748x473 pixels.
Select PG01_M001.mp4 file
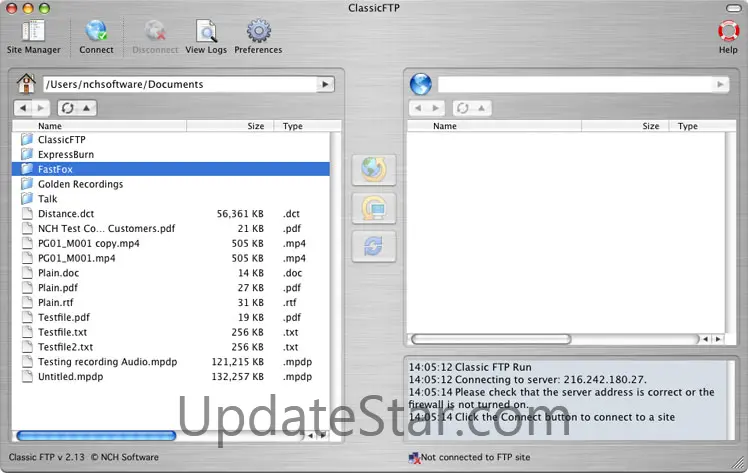[x=171, y=258]
